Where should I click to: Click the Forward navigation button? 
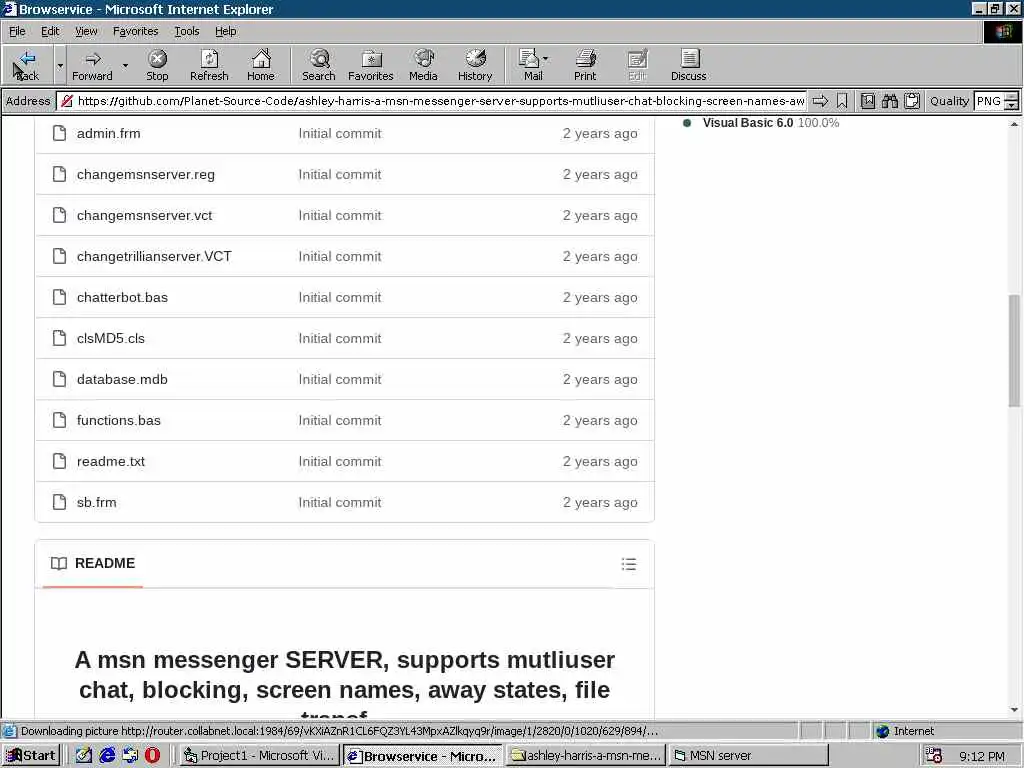(92, 65)
